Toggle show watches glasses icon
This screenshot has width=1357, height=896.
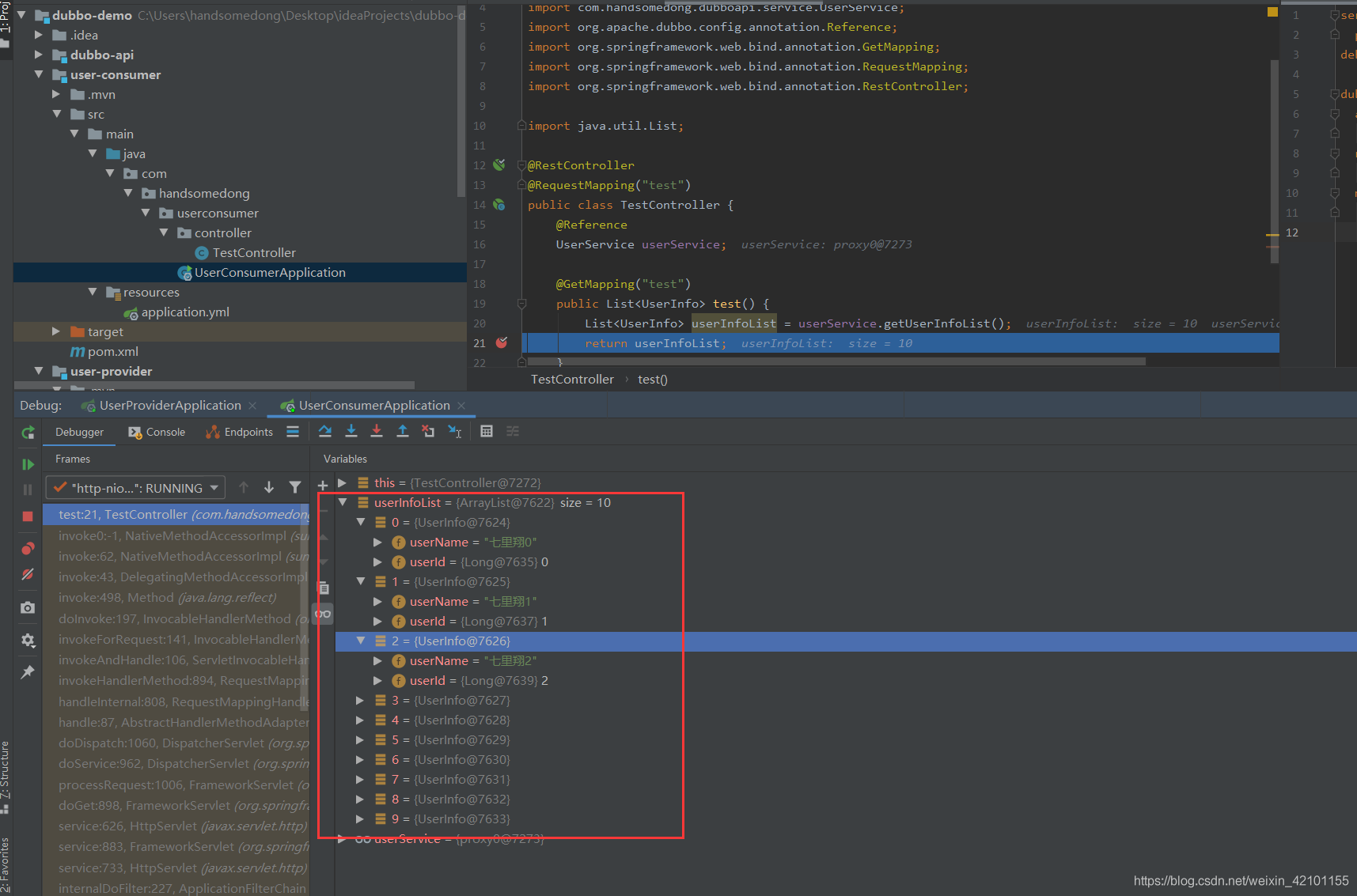(x=323, y=614)
